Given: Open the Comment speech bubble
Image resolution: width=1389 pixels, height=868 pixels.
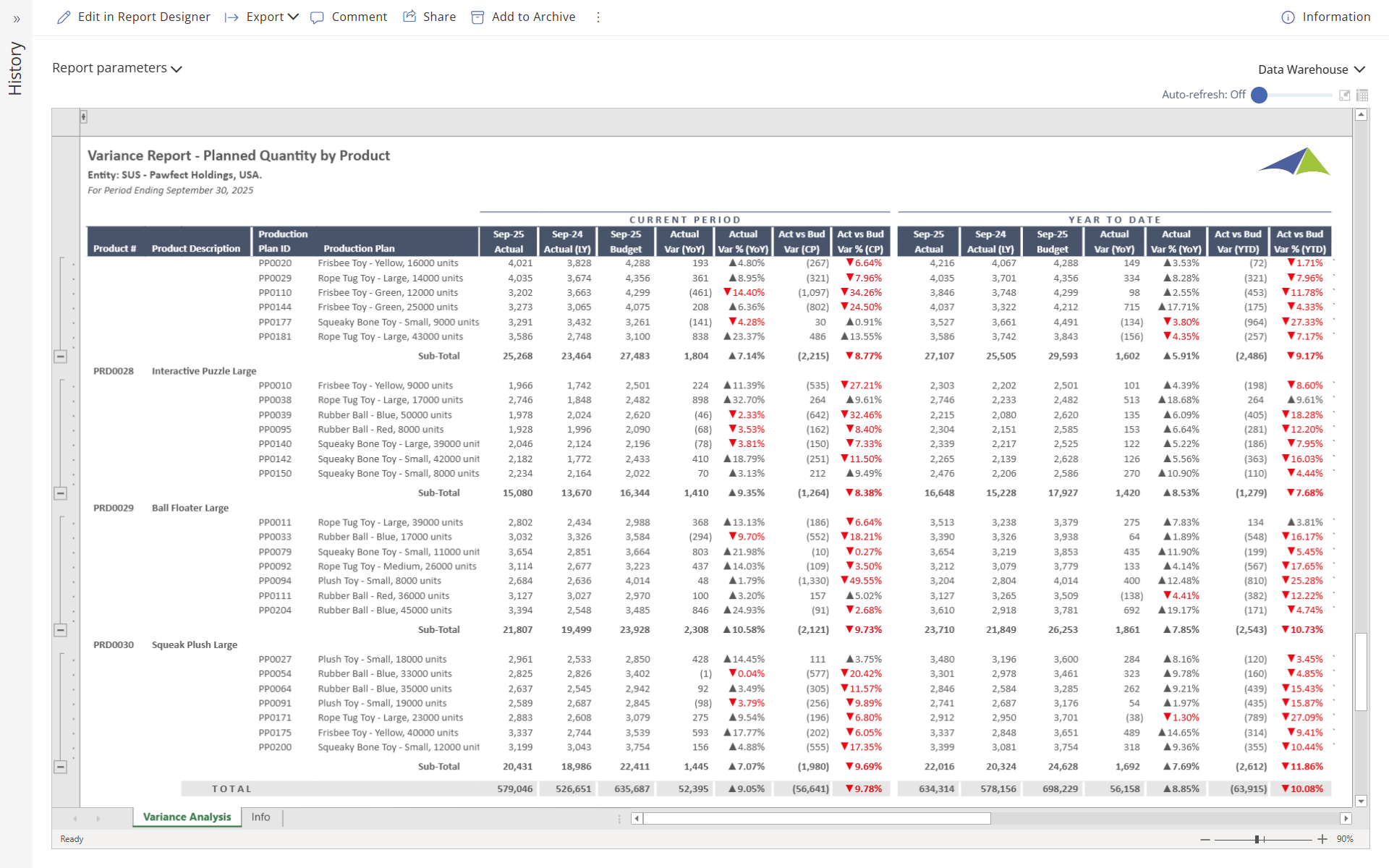Looking at the screenshot, I should 317,17.
